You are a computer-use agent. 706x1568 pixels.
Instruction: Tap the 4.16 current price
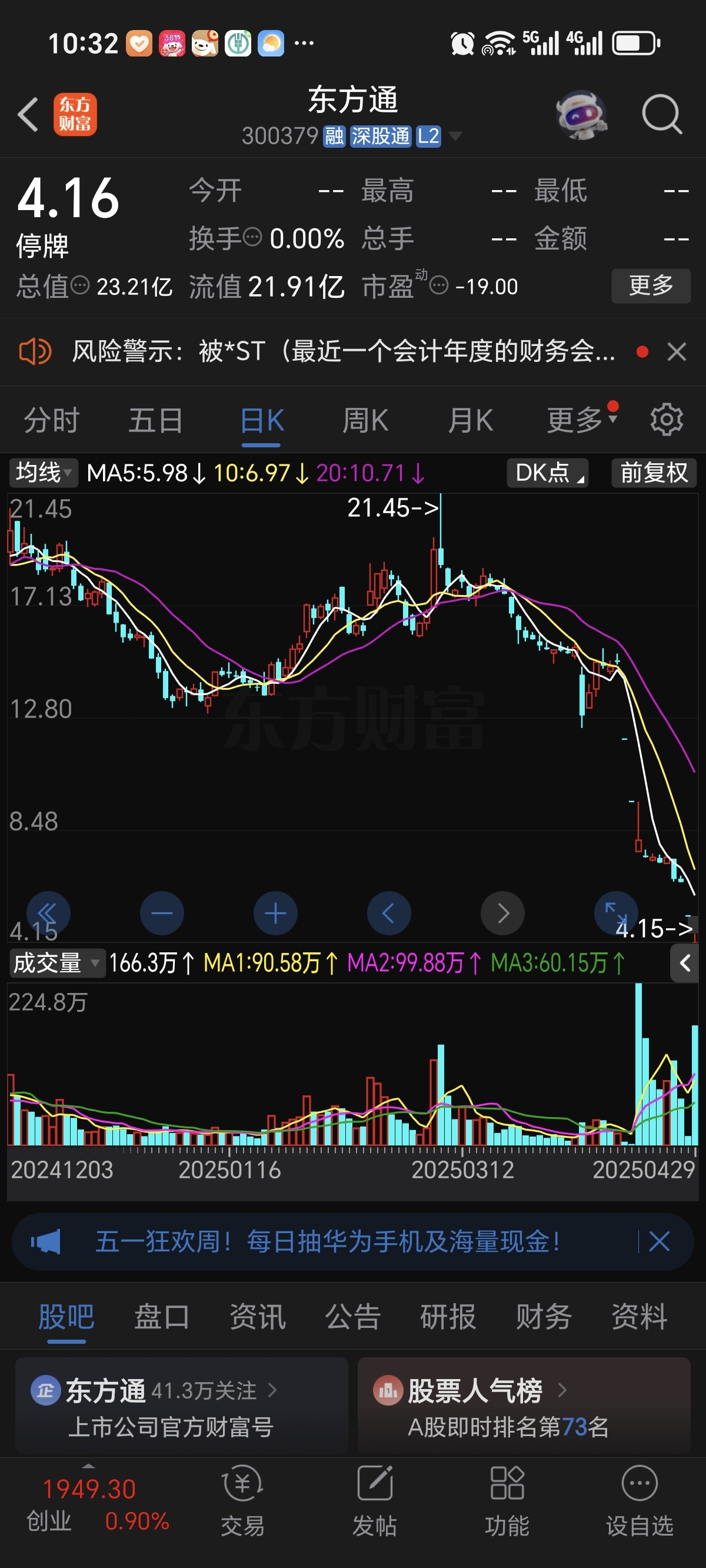[68, 198]
